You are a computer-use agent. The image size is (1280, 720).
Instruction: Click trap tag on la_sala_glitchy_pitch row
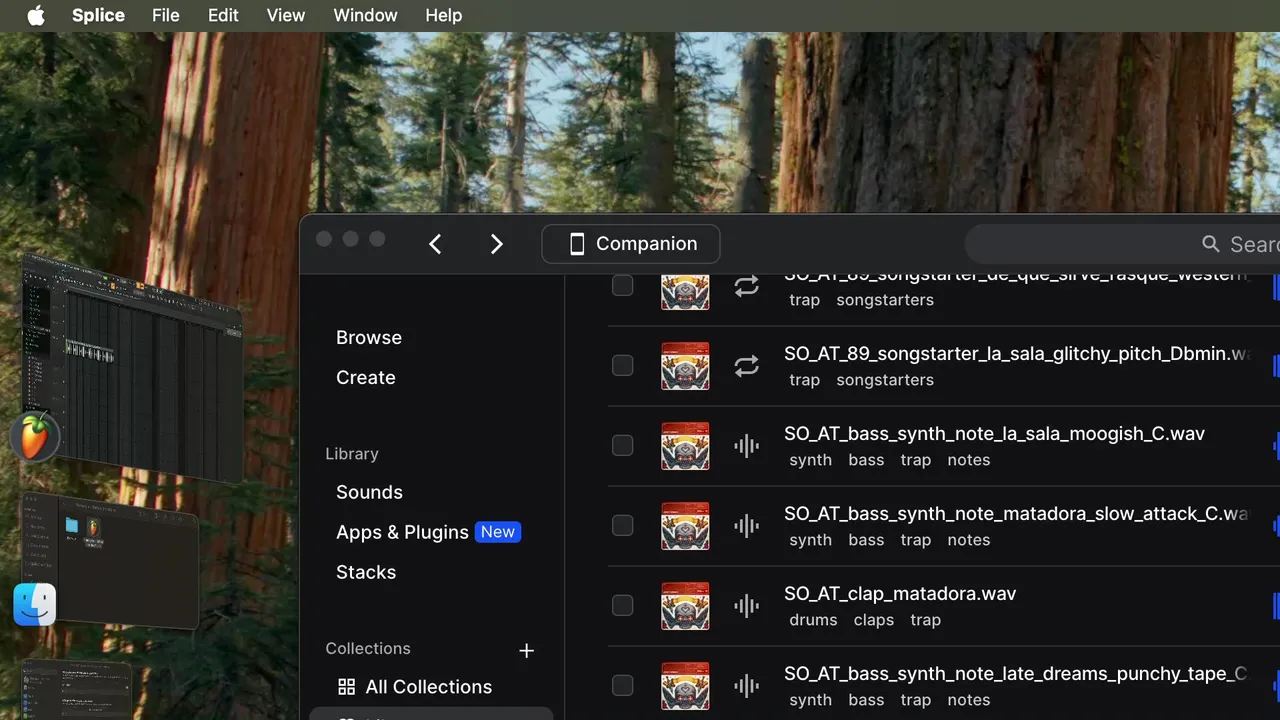coord(805,380)
